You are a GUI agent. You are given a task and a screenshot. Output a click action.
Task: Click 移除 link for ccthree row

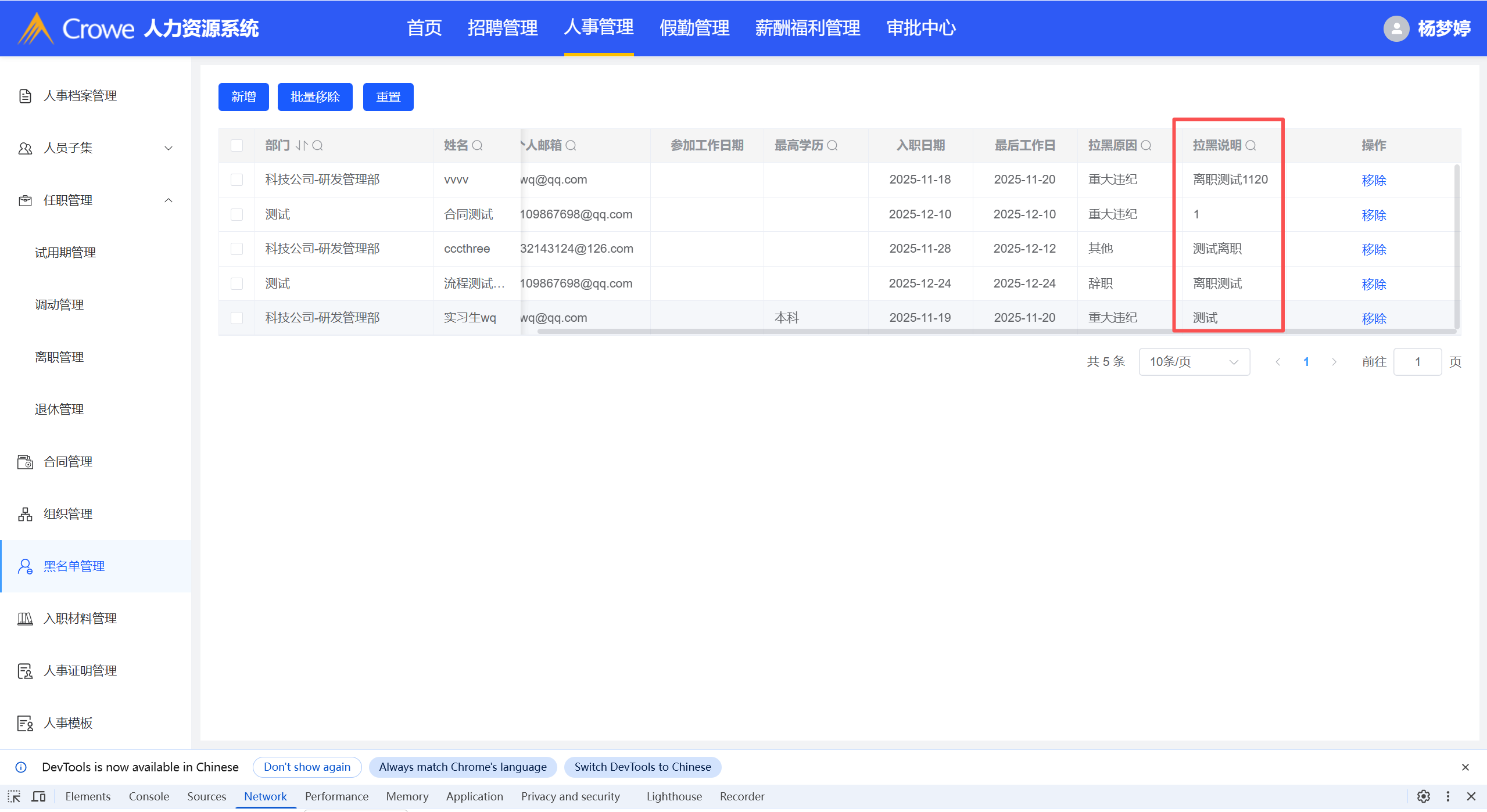pyautogui.click(x=1374, y=249)
